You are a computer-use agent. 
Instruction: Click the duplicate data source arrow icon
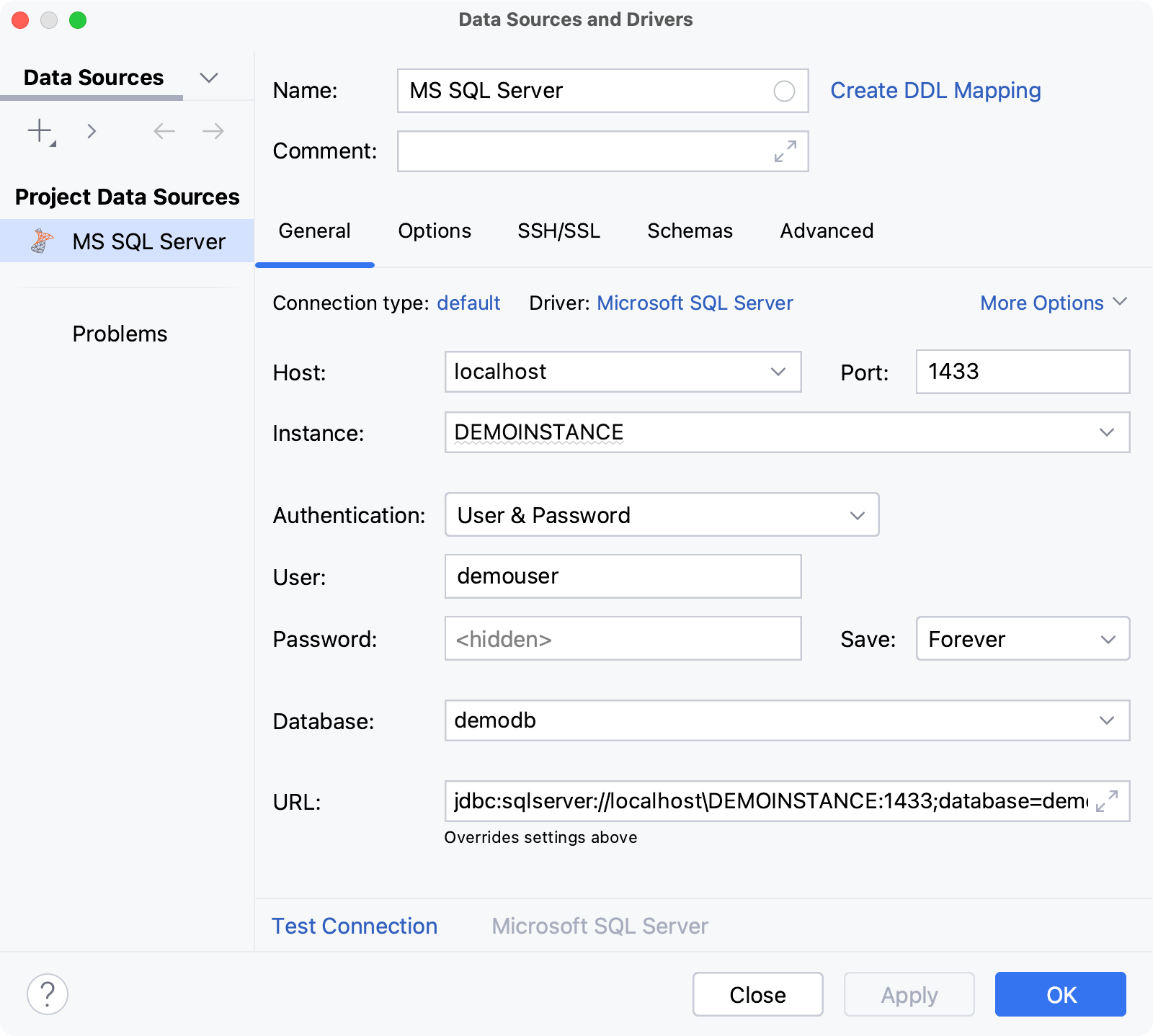pos(92,130)
